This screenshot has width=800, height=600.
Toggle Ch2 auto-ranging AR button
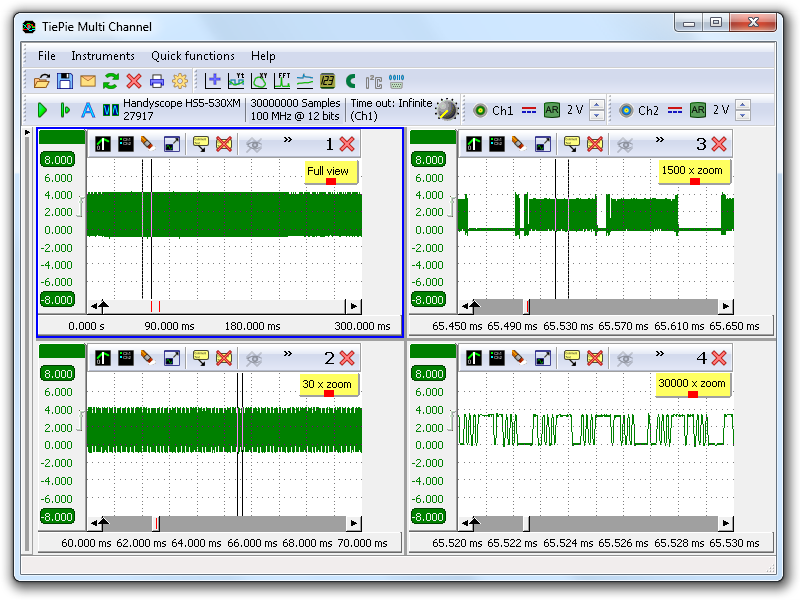pyautogui.click(x=698, y=110)
